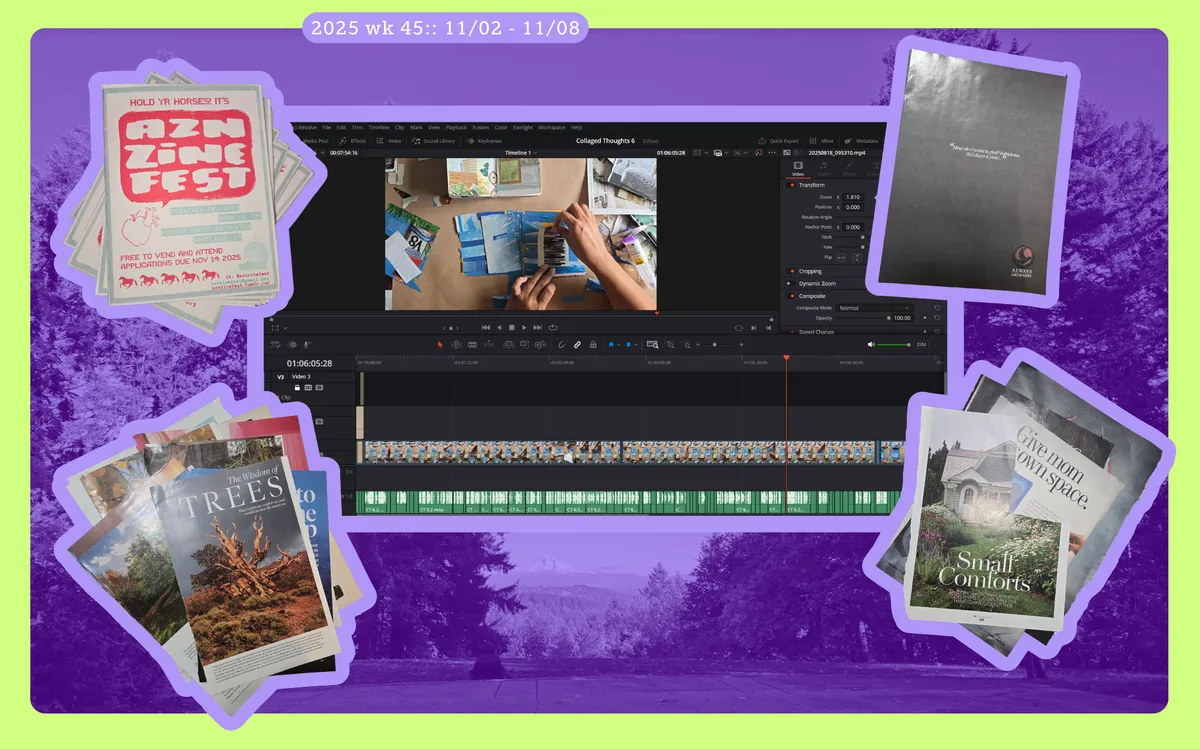Select the normal selection arrow mode
This screenshot has height=749, width=1200.
pos(438,344)
